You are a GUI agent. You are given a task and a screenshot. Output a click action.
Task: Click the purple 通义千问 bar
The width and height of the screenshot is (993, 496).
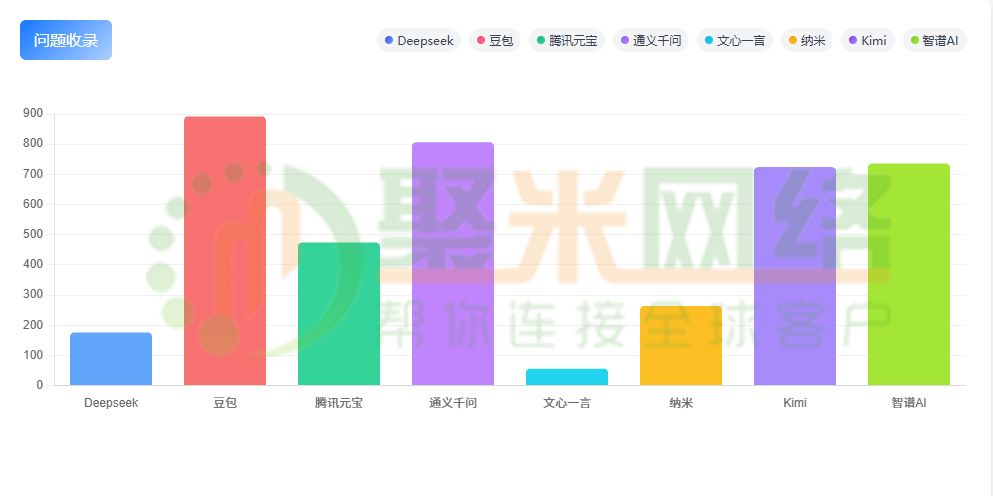pyautogui.click(x=453, y=264)
